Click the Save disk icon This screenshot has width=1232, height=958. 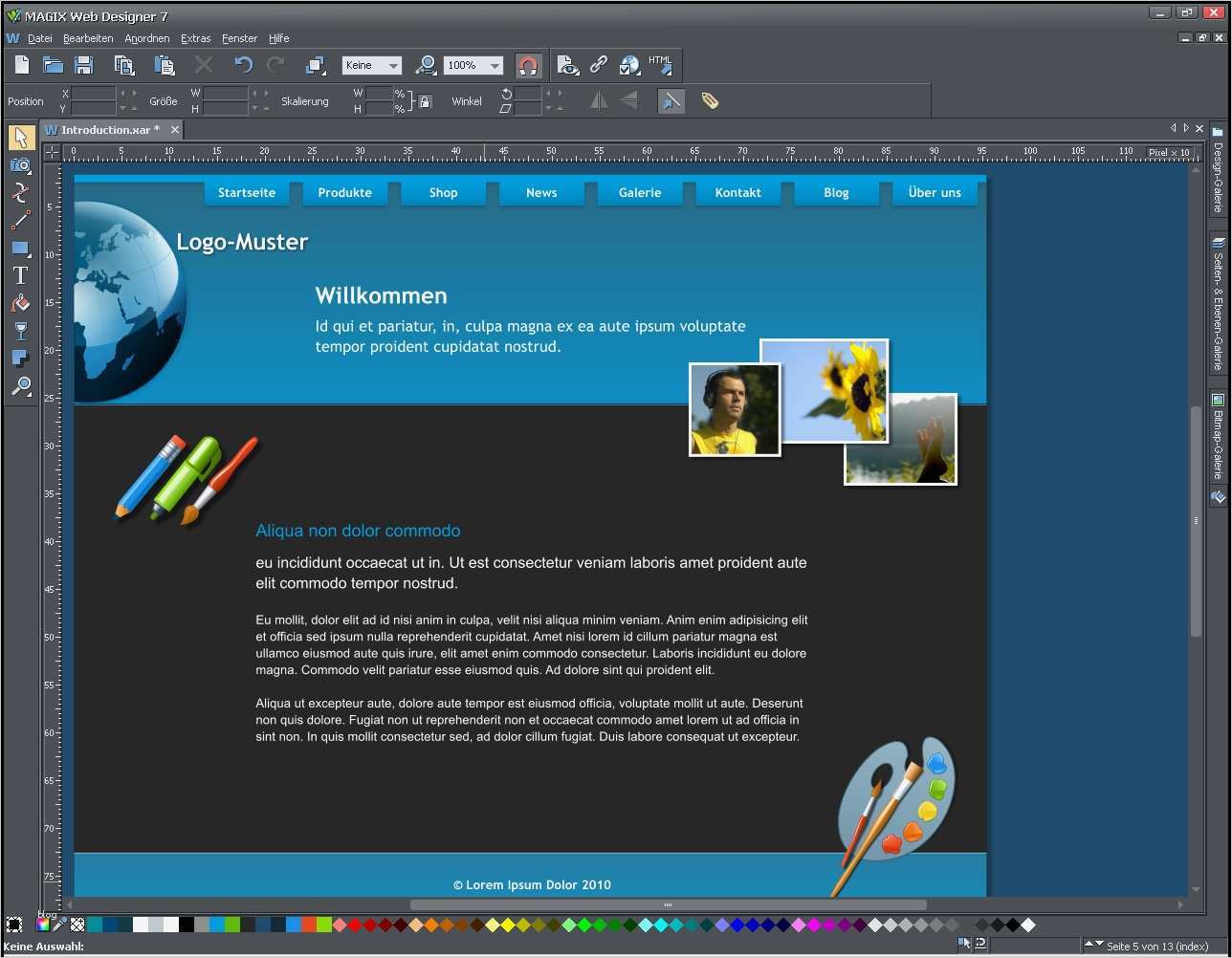[84, 65]
